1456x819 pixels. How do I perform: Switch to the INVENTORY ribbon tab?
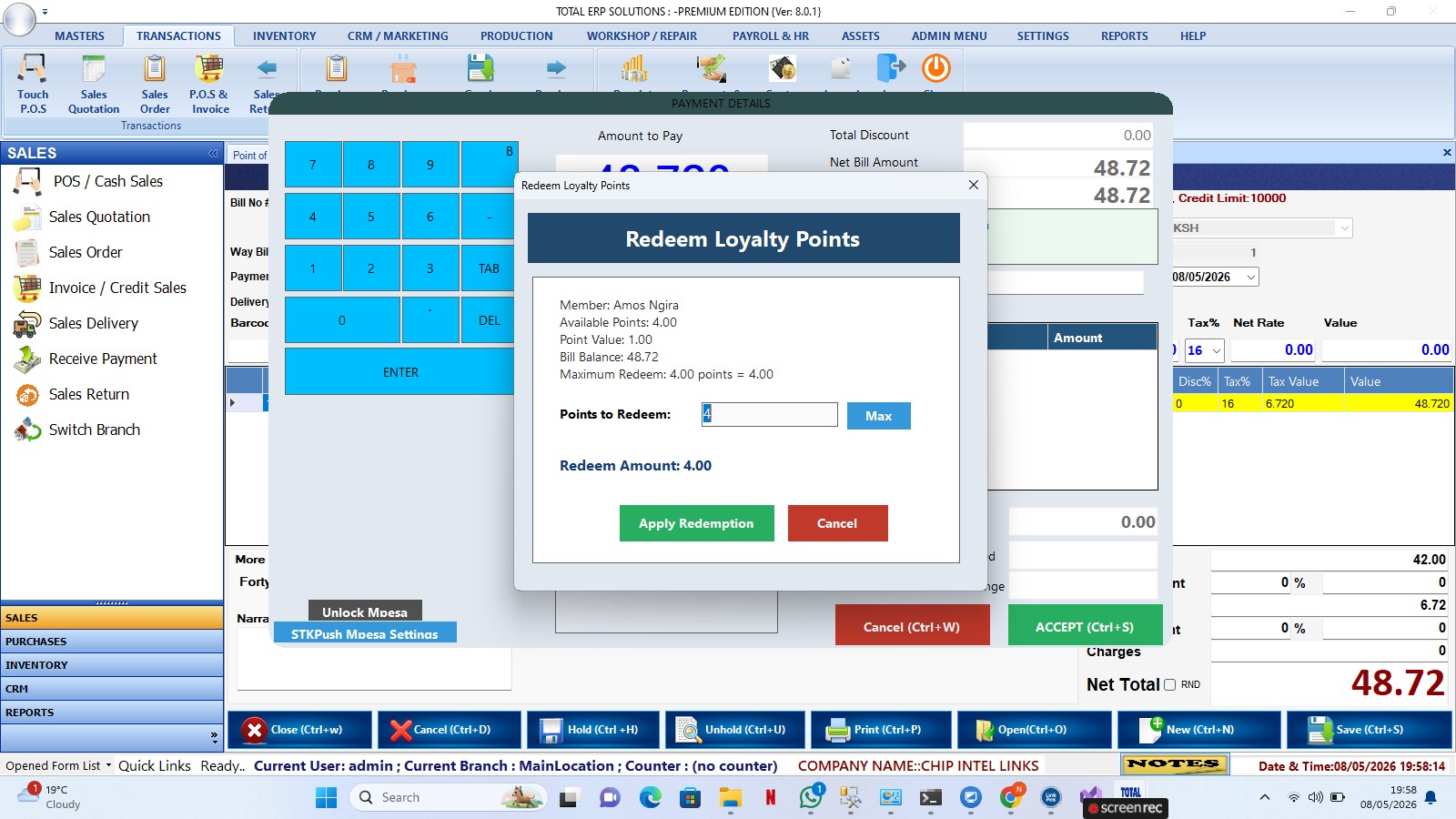(284, 36)
